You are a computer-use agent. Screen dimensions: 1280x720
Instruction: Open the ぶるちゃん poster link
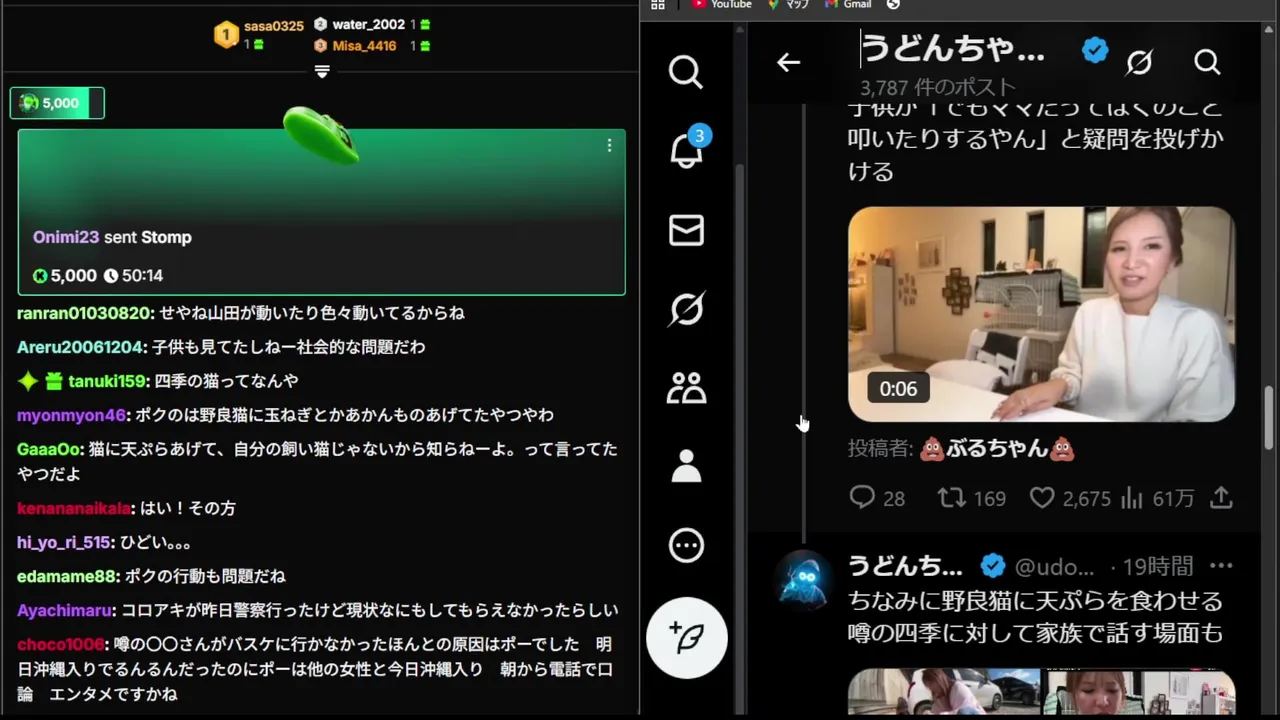pyautogui.click(x=997, y=448)
